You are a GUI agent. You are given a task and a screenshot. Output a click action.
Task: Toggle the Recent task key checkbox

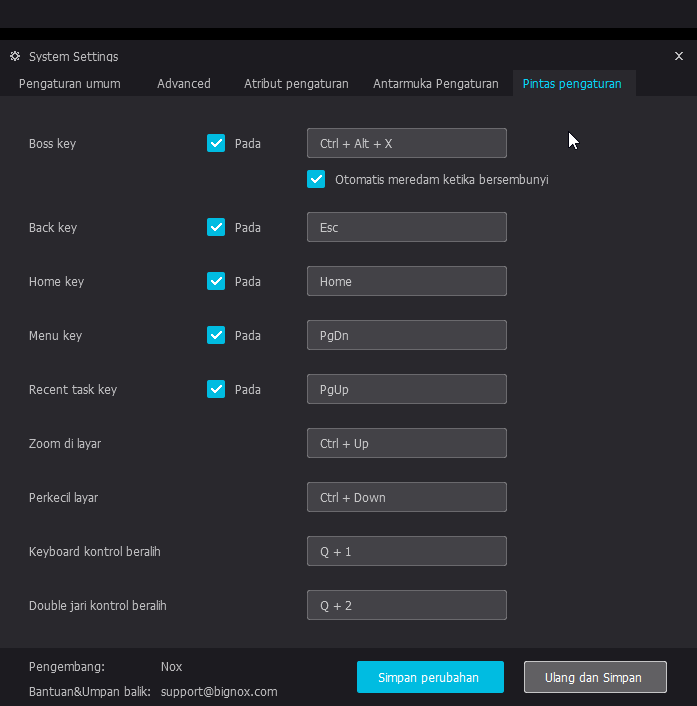[x=216, y=389]
